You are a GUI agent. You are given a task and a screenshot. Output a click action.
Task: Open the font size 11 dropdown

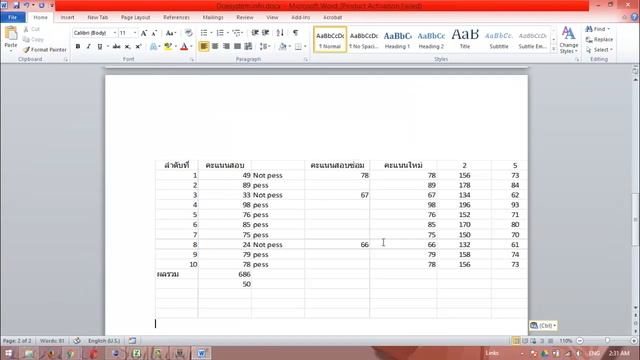click(x=135, y=33)
